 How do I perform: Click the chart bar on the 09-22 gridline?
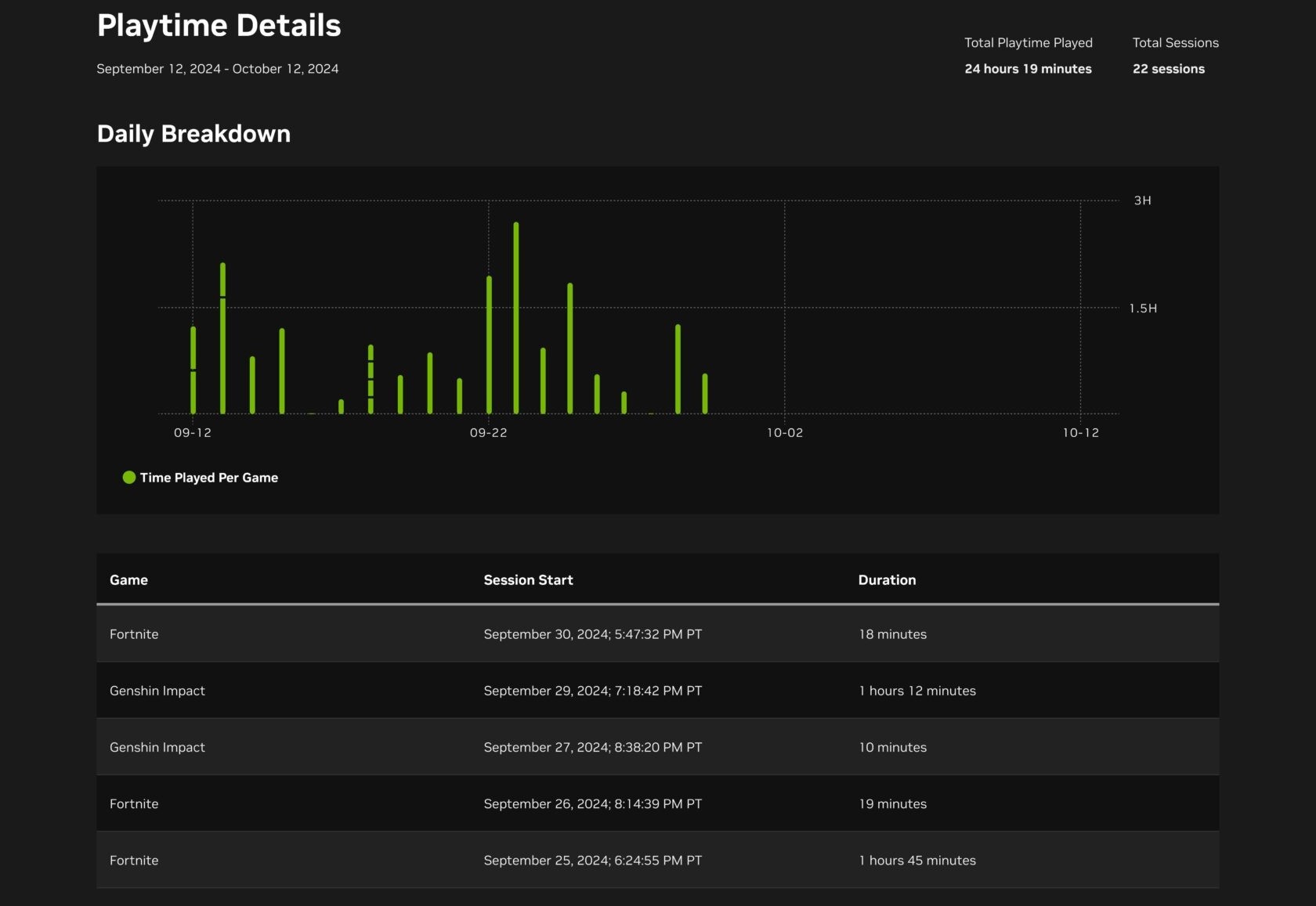pos(490,345)
